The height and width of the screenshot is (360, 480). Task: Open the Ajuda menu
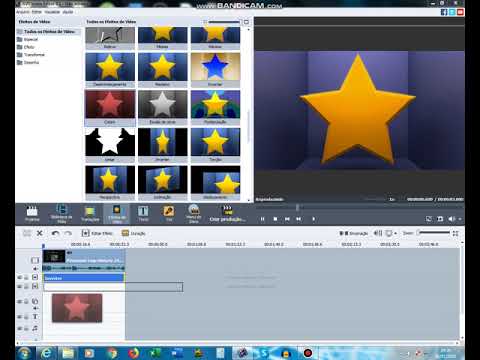(x=68, y=12)
